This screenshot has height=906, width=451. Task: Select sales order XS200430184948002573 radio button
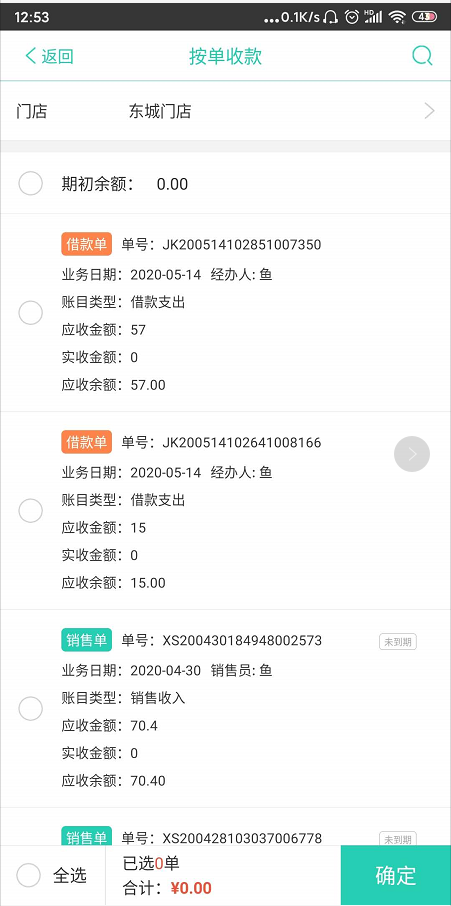tap(31, 709)
